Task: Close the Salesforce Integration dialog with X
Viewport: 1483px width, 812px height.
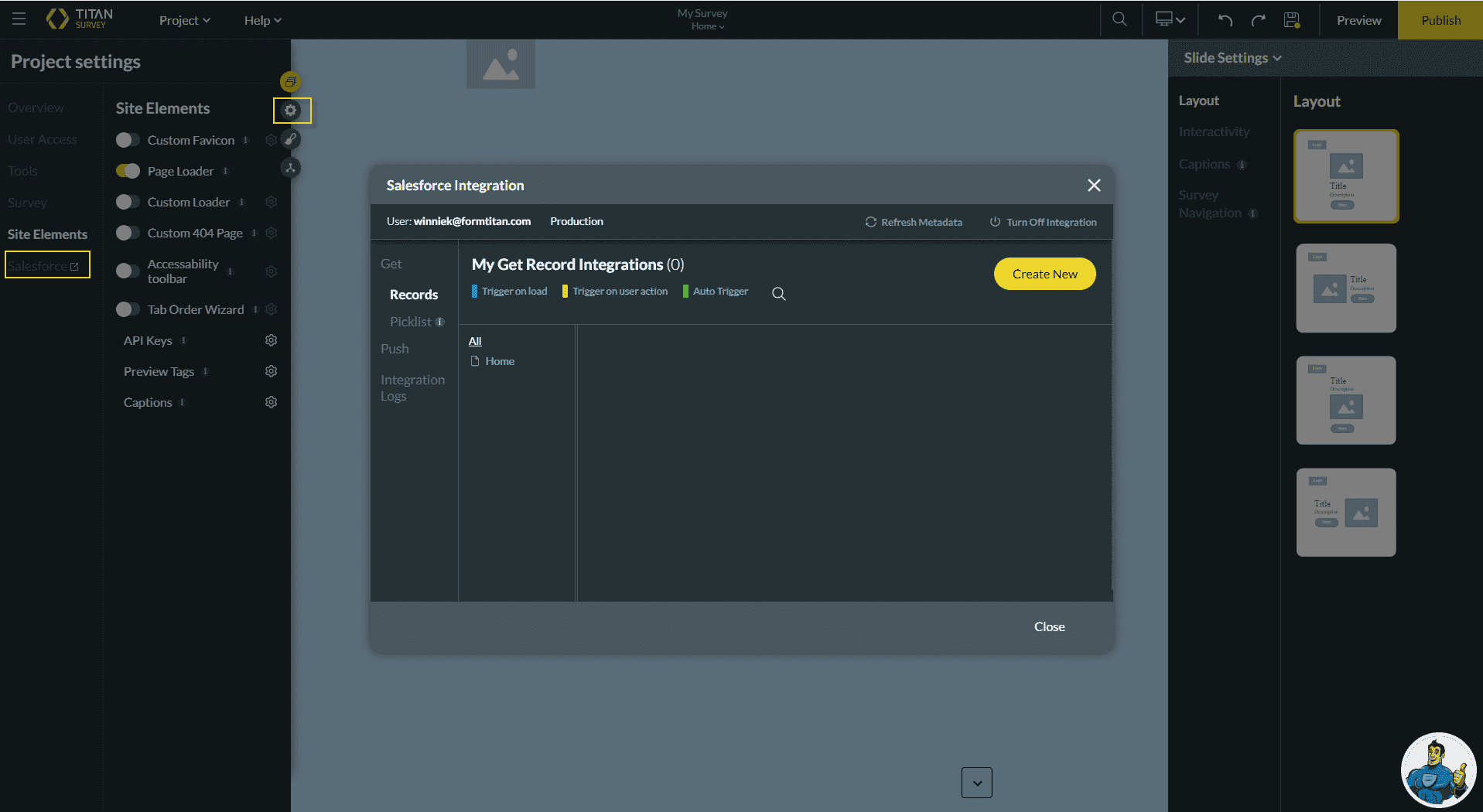Action: point(1094,186)
